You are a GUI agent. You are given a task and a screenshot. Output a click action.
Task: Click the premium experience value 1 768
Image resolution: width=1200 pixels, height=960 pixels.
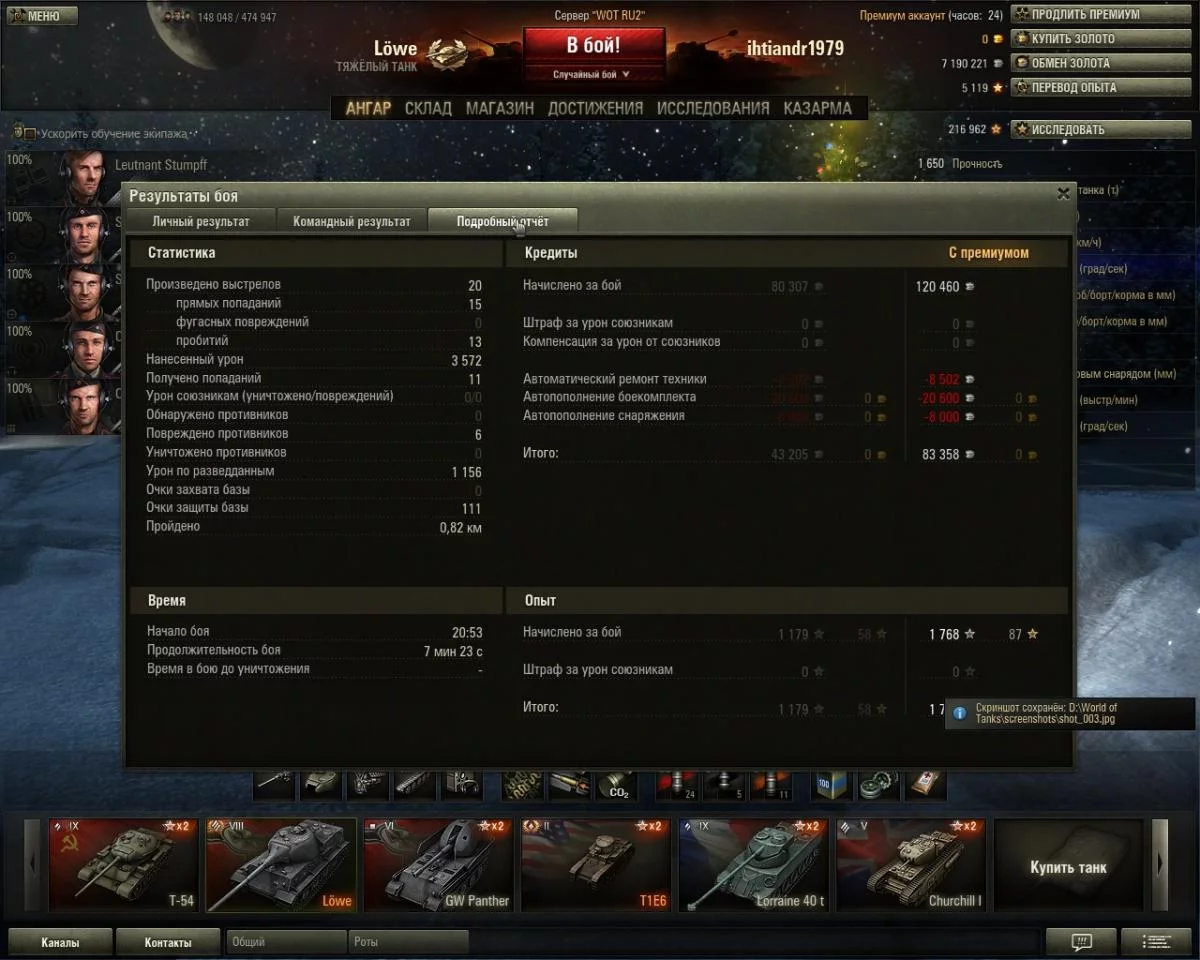pos(943,634)
